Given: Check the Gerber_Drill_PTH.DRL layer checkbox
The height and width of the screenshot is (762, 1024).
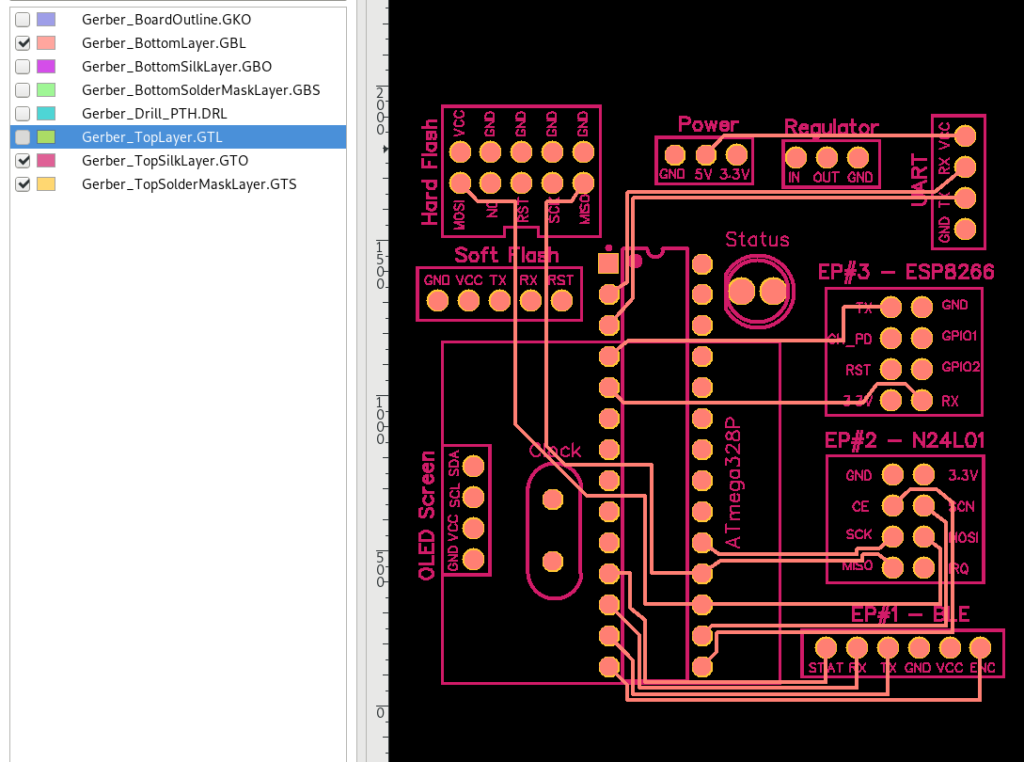Looking at the screenshot, I should [23, 114].
